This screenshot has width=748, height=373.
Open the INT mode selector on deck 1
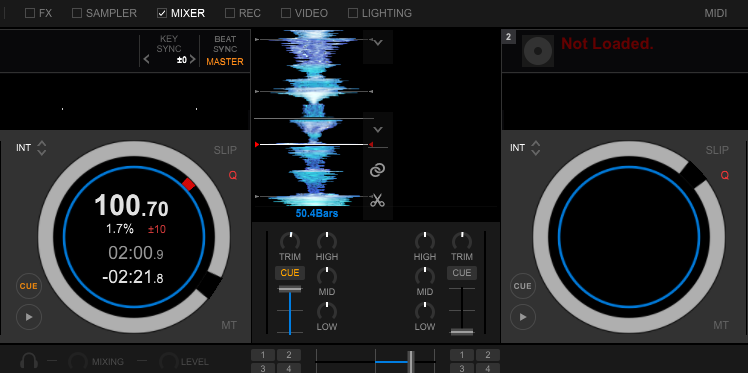[31, 148]
